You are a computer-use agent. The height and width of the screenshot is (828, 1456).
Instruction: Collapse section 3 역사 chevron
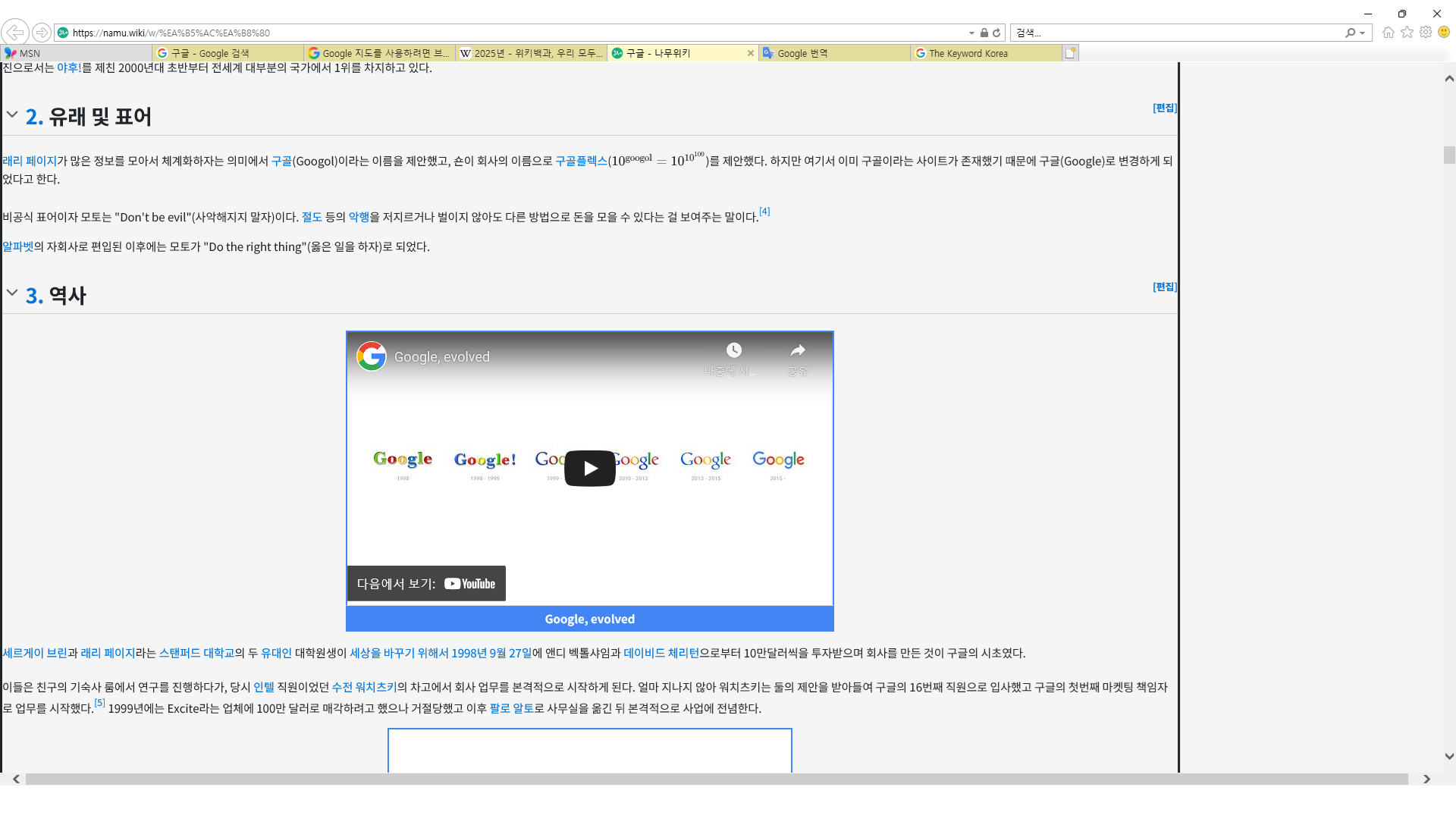coord(12,293)
